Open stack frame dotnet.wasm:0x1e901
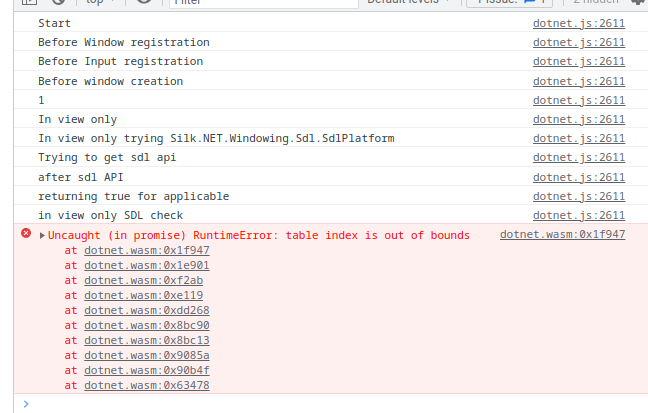Screen dimensions: 648x413 point(146,266)
